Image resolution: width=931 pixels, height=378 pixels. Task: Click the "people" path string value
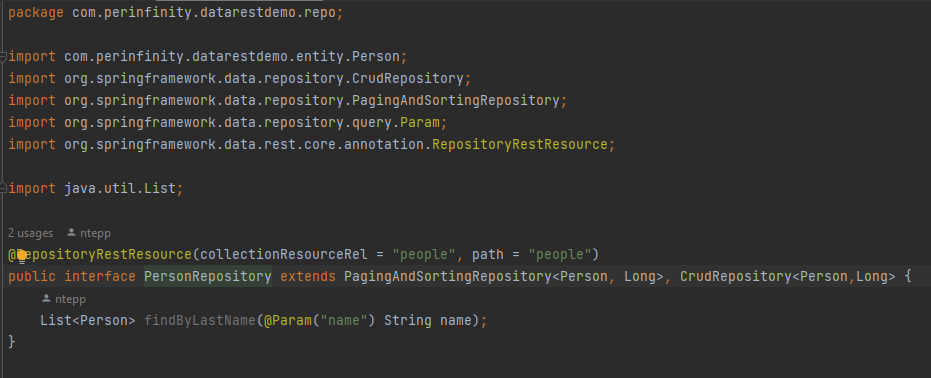point(559,255)
